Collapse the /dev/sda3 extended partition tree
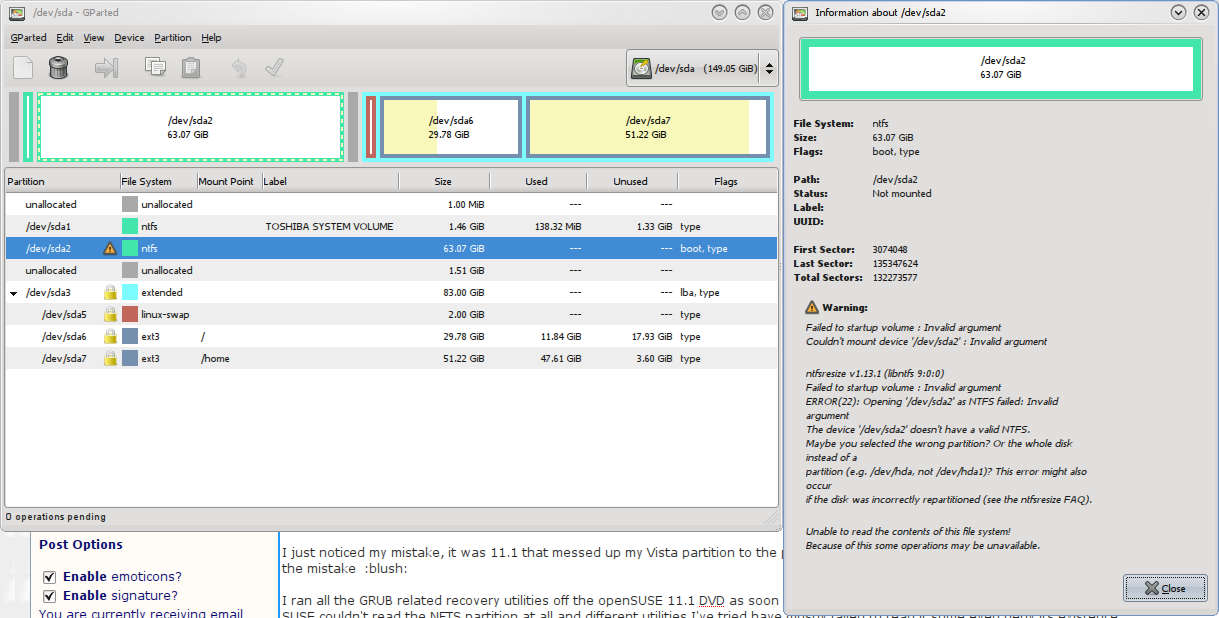Screen dimensions: 1219x618 pos(14,293)
